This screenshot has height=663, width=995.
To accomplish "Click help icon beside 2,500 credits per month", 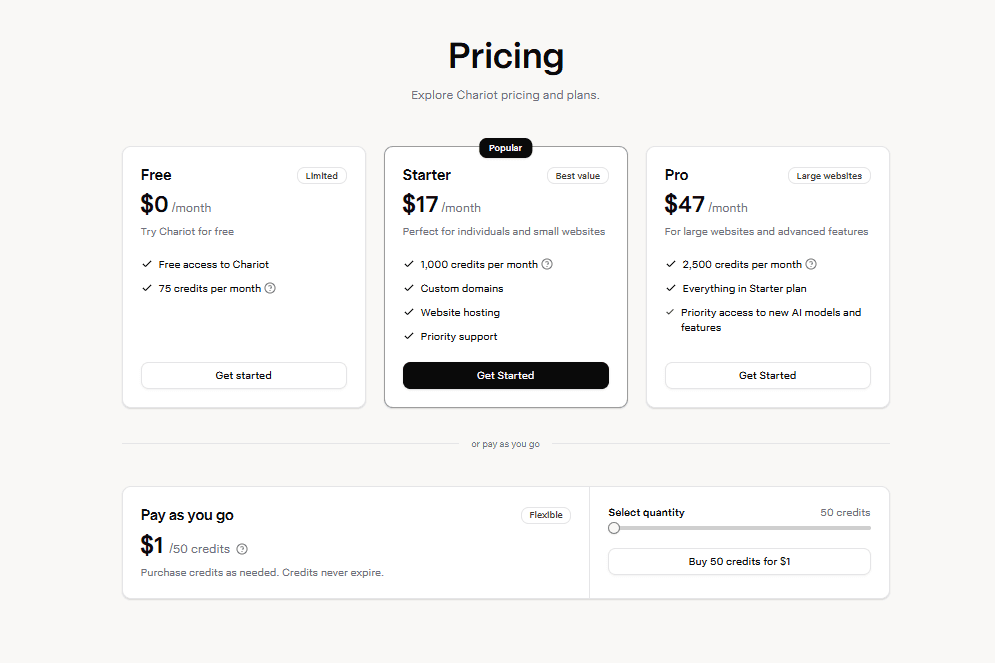I will pos(811,265).
